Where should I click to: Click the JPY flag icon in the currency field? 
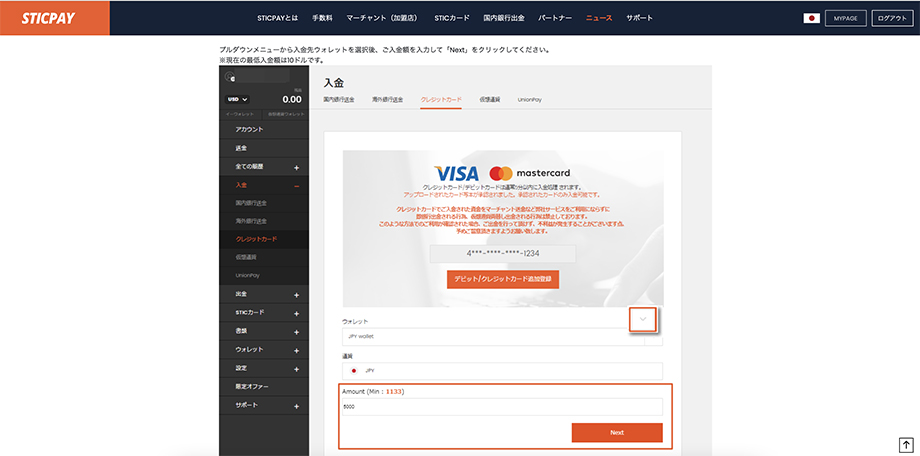(353, 371)
